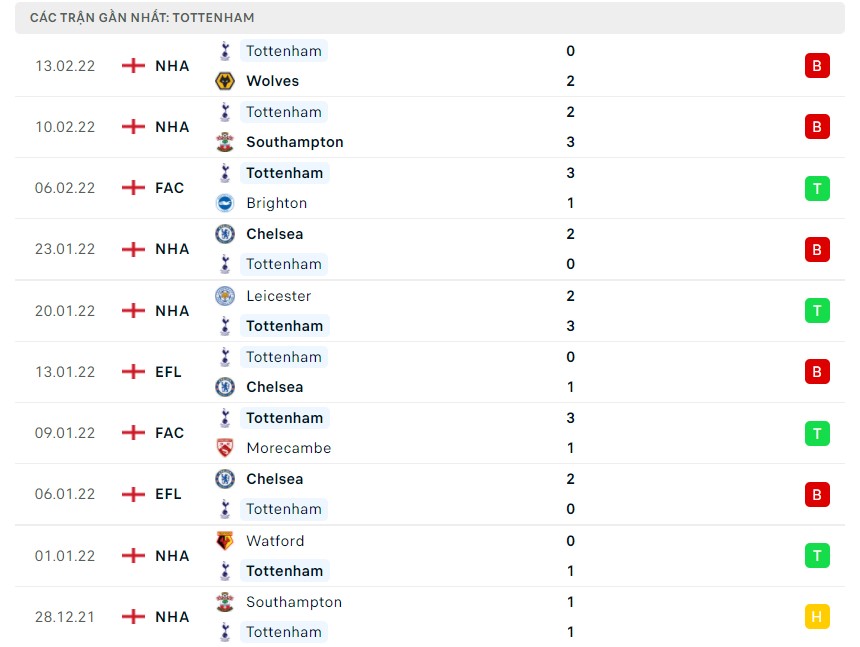Screen dimensions: 860x647
Task: Click England flag on 13.02.22 row
Action: [x=133, y=66]
